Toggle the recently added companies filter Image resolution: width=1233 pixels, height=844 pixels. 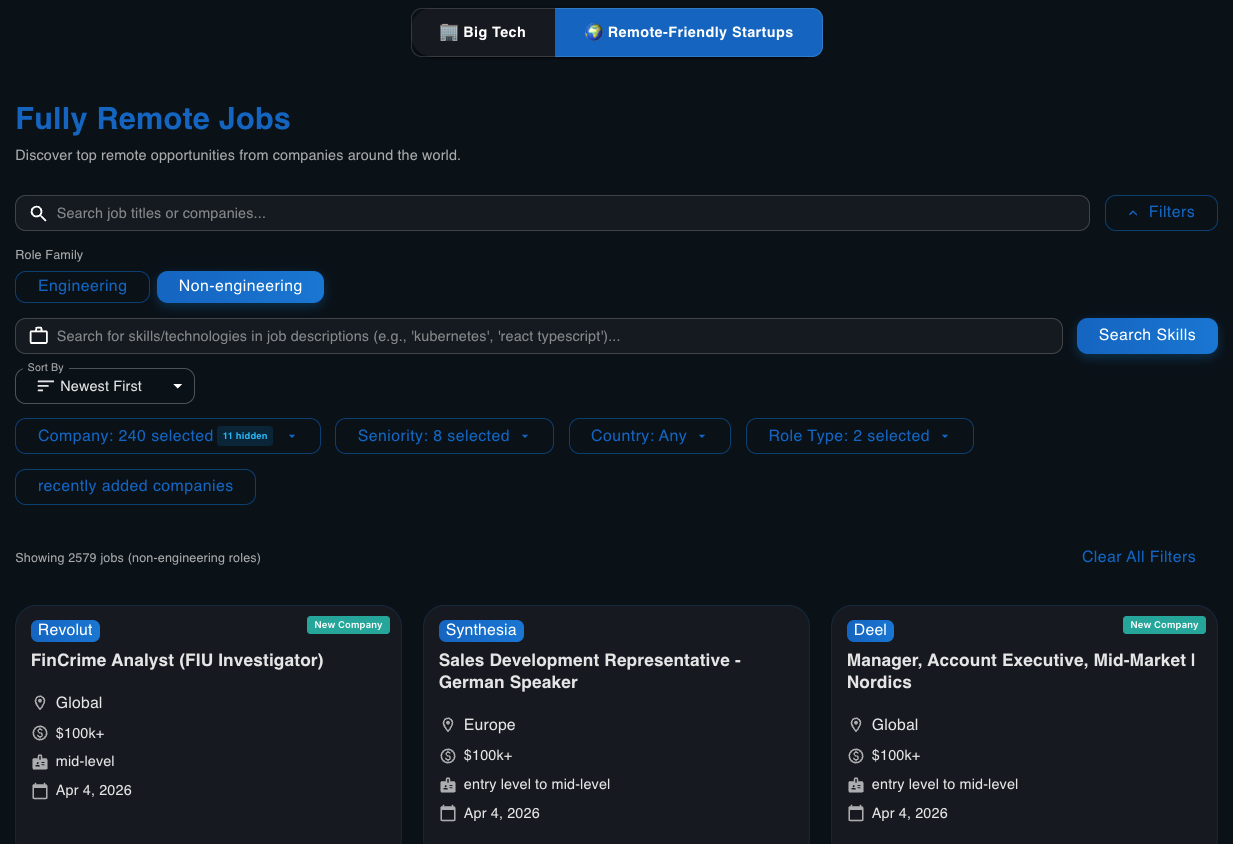coord(135,487)
